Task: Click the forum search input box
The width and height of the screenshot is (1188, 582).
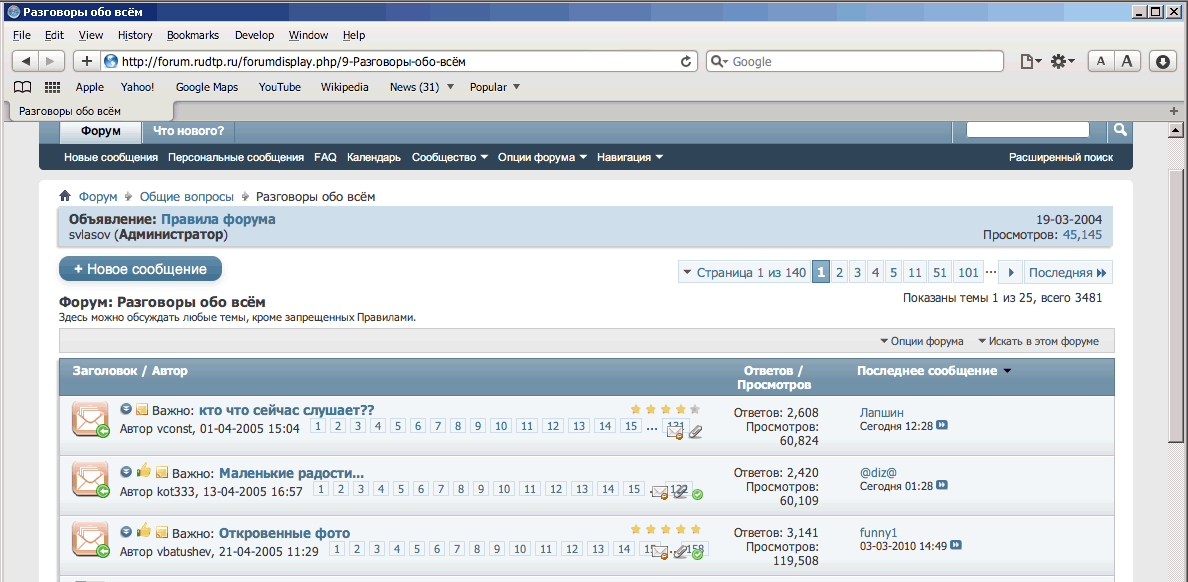Action: pos(1028,130)
